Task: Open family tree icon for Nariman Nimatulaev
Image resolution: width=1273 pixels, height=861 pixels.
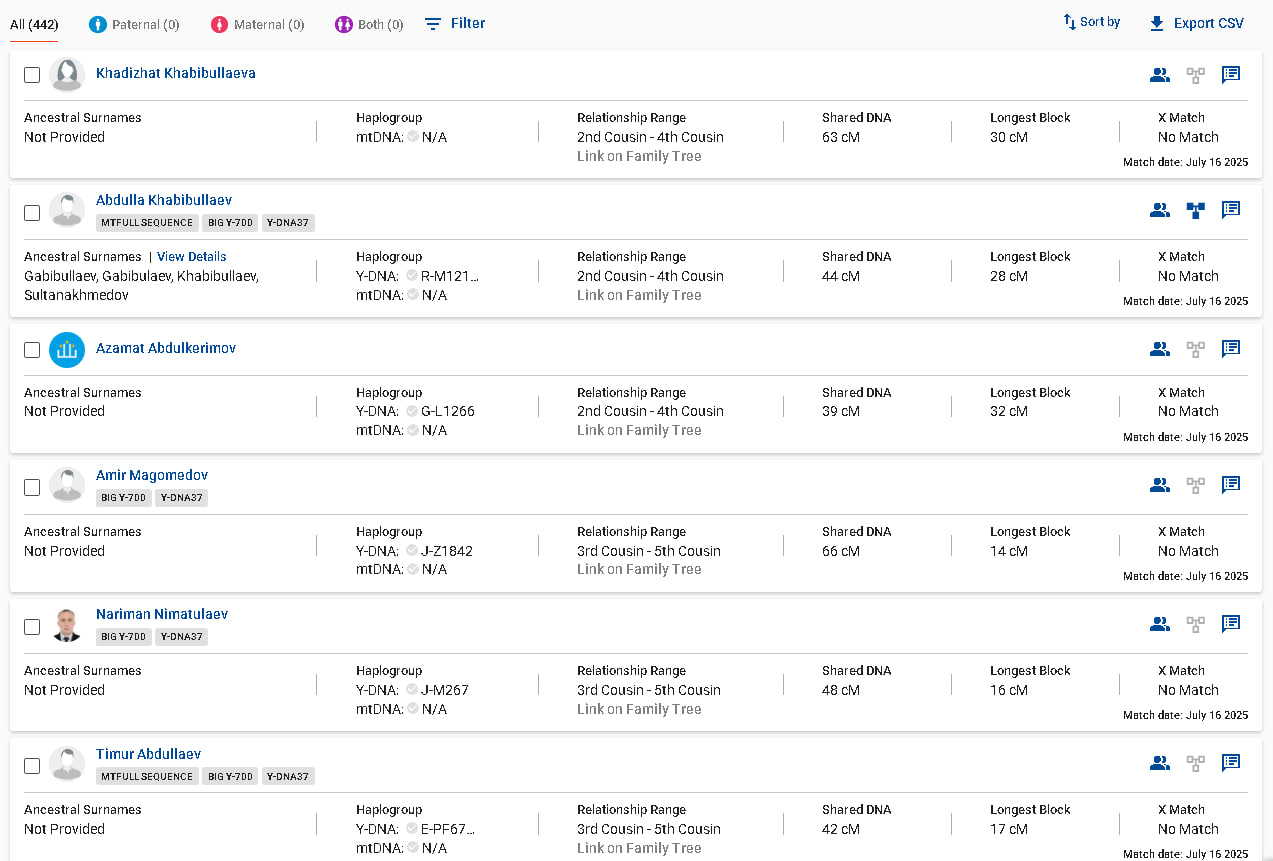Action: pyautogui.click(x=1195, y=624)
